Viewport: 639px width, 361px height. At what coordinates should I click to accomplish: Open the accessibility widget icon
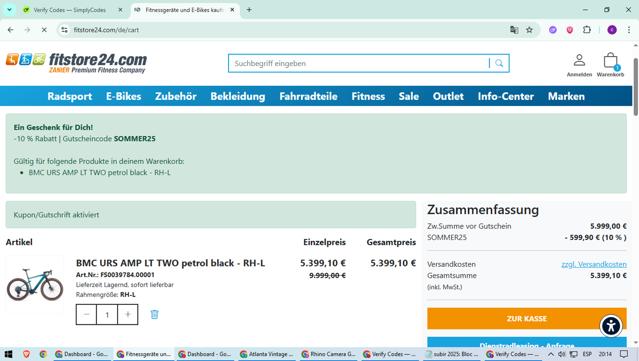pyautogui.click(x=611, y=326)
